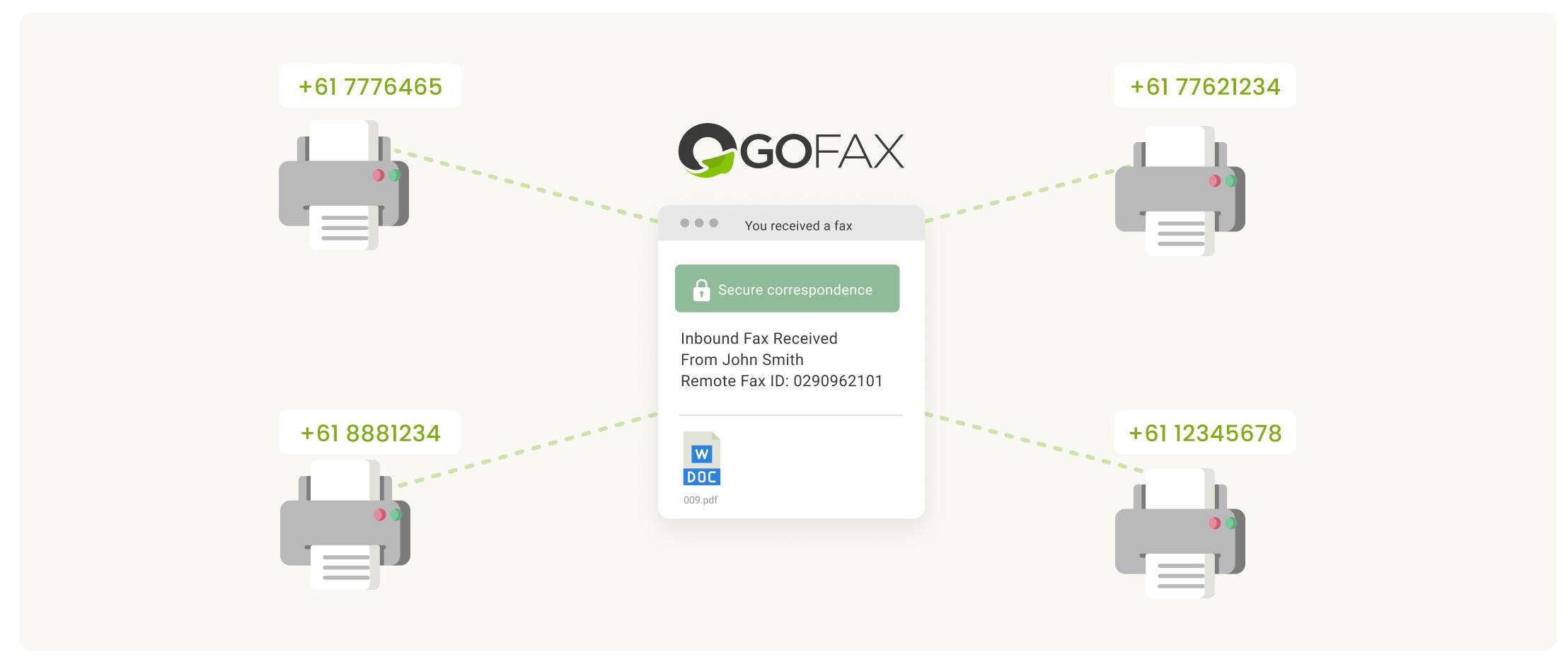1568x667 pixels.
Task: Click the lock icon on Secure correspondence
Action: (701, 289)
